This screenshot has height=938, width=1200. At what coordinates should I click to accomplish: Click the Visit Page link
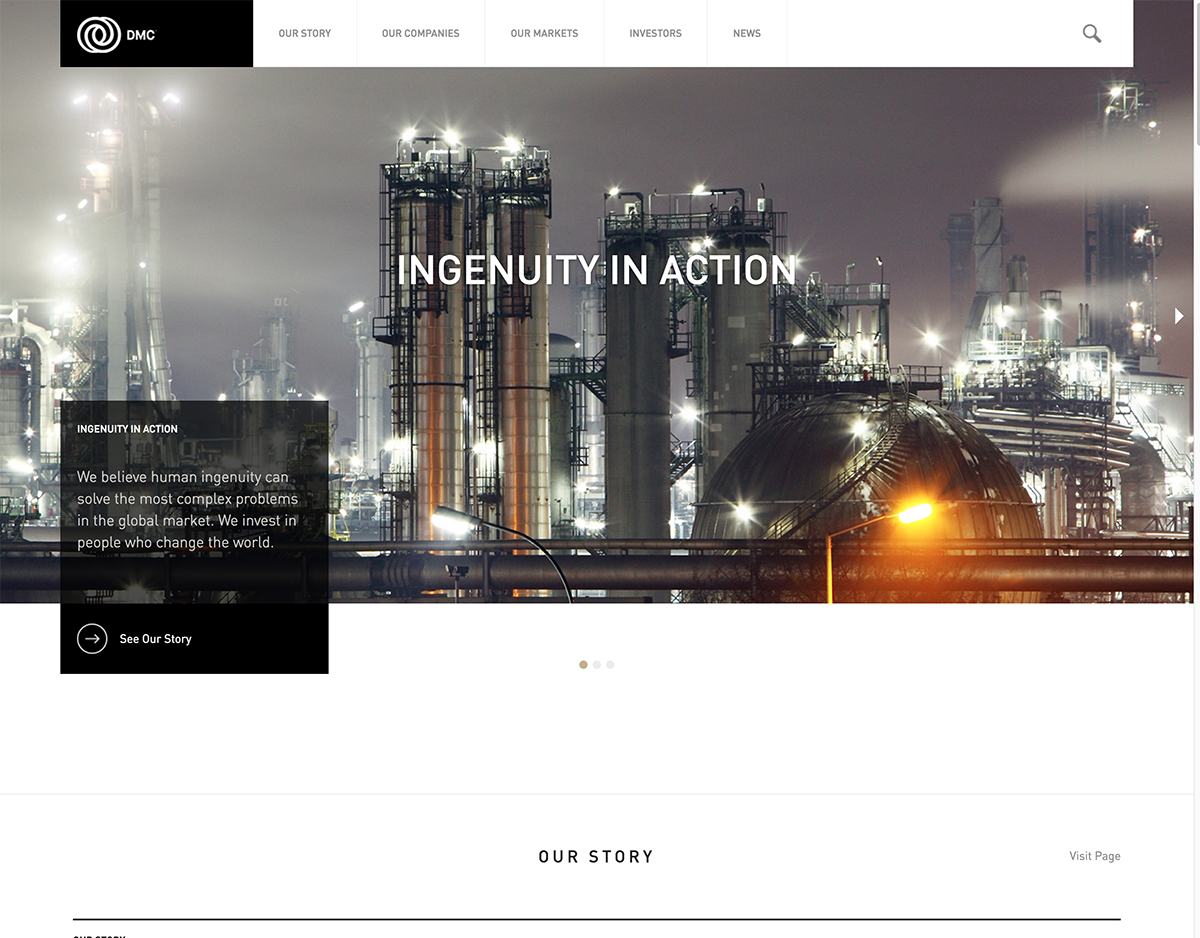[1095, 856]
